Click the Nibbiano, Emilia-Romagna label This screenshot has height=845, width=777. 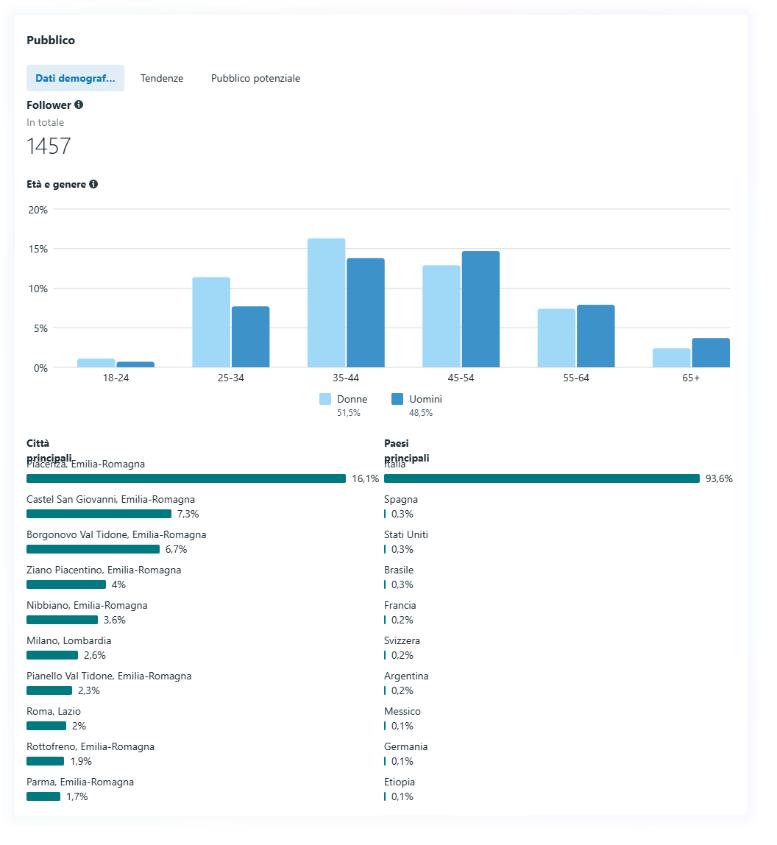pos(87,605)
